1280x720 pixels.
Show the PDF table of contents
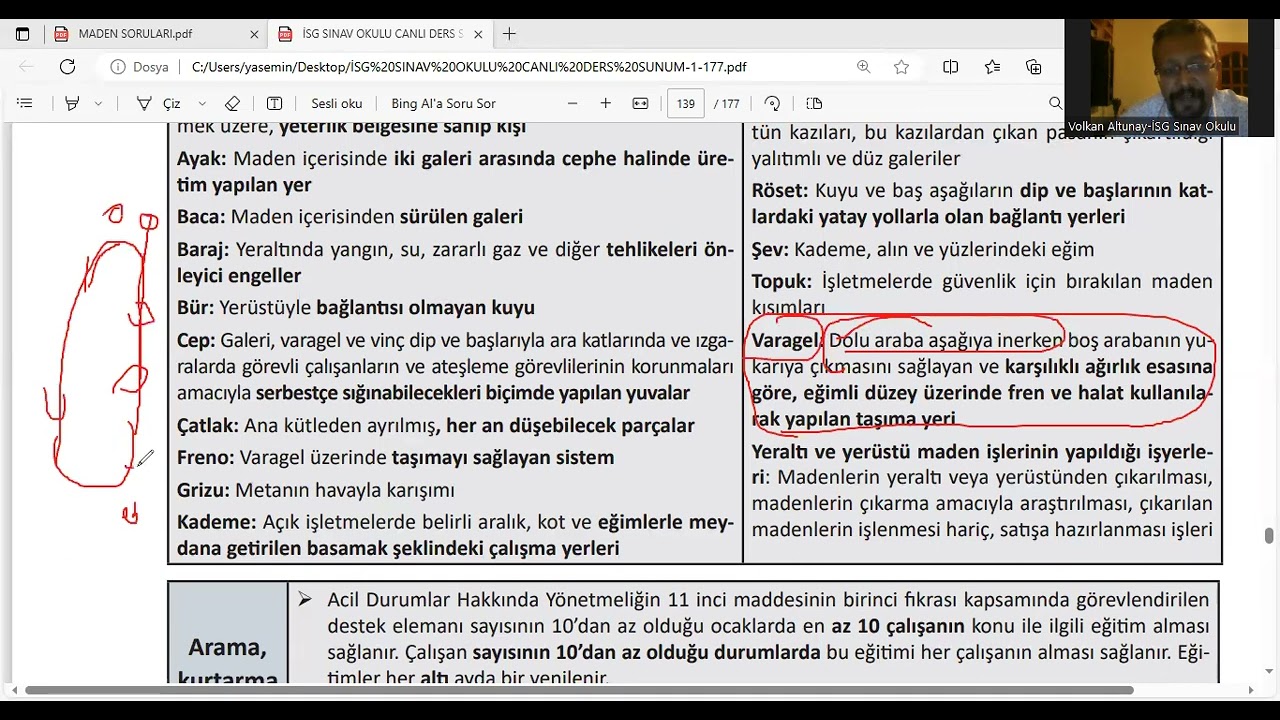pos(25,103)
